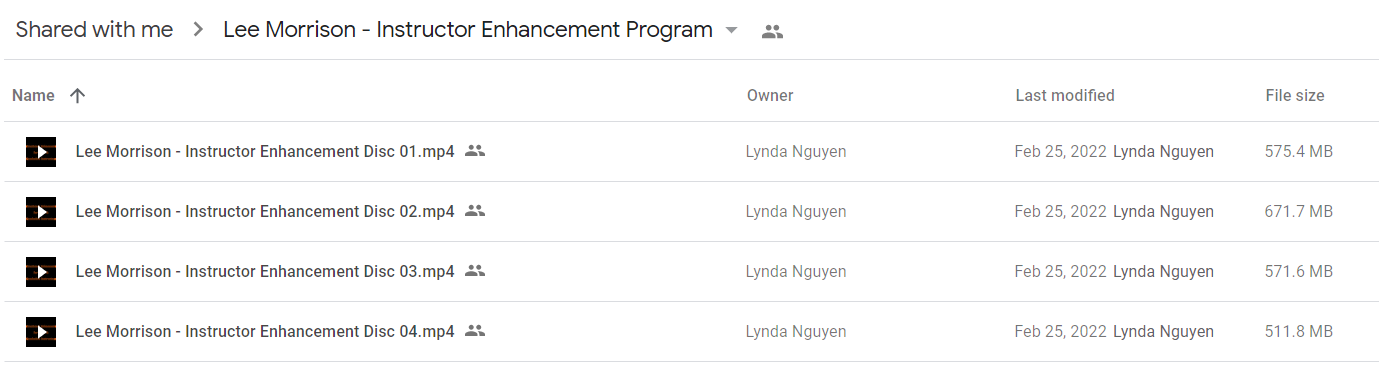Image resolution: width=1379 pixels, height=366 pixels.
Task: Click the breadcrumb chevron separator
Action: (x=198, y=30)
